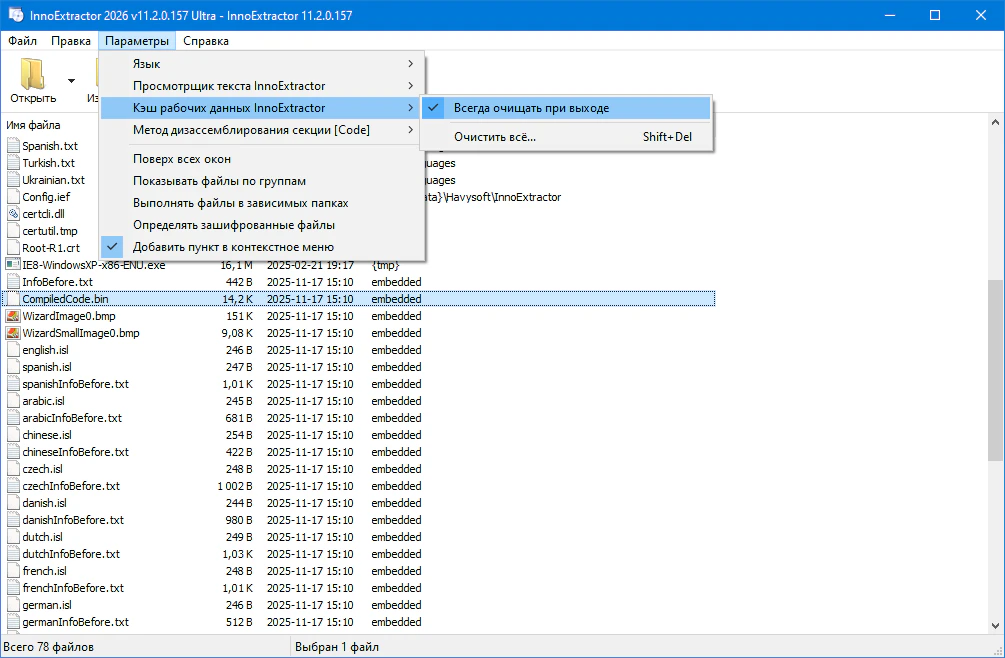The image size is (1005, 658).
Task: Click the WizardSmallImage0.bmp image icon
Action: 13,333
